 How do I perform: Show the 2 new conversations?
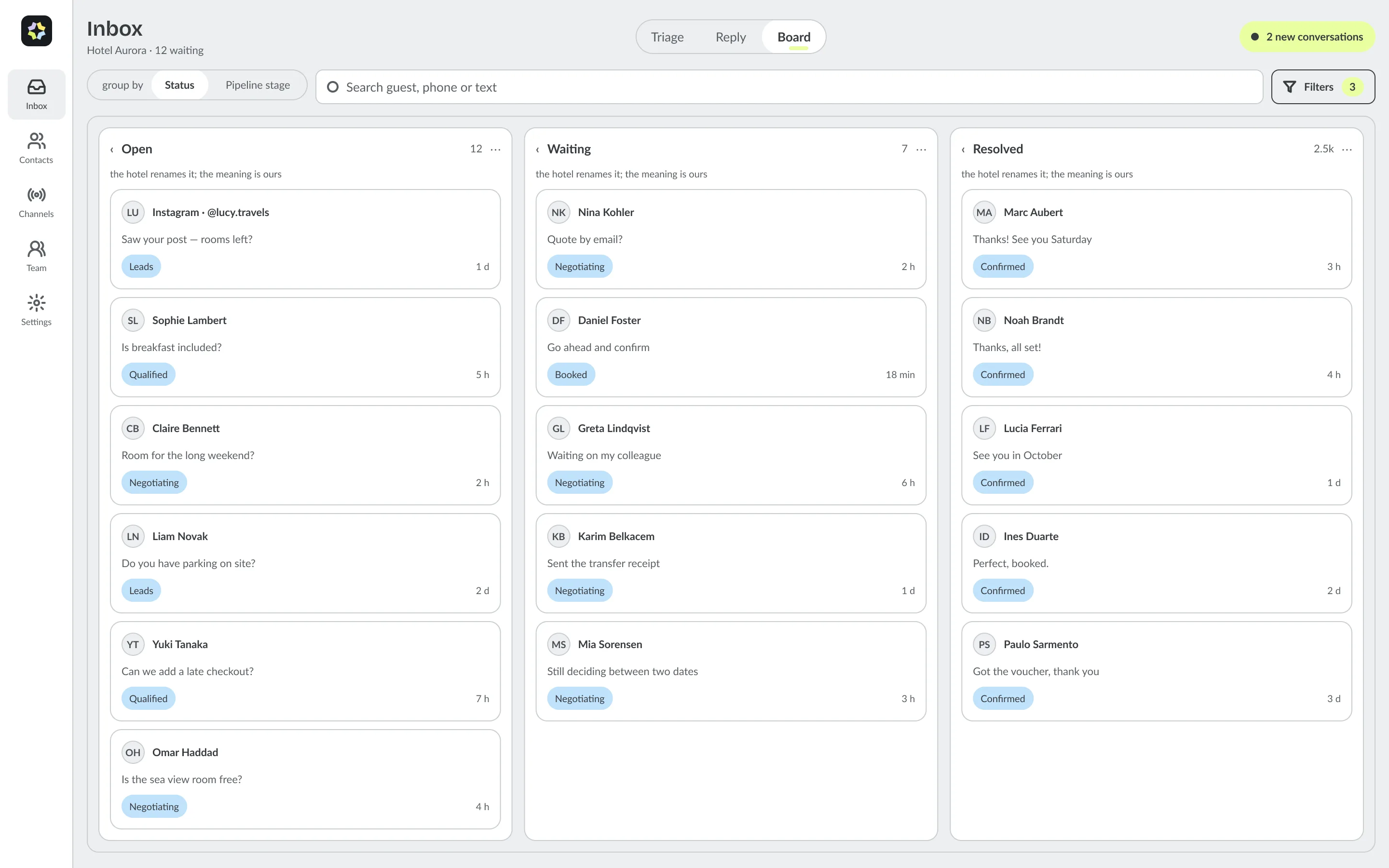coord(1307,37)
